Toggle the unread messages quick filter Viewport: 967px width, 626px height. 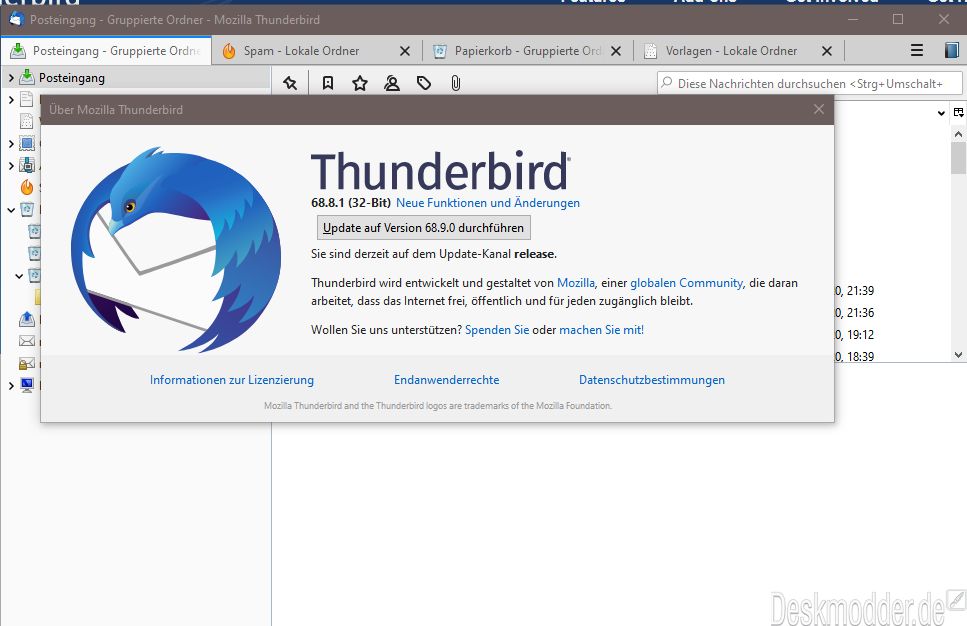(x=328, y=83)
